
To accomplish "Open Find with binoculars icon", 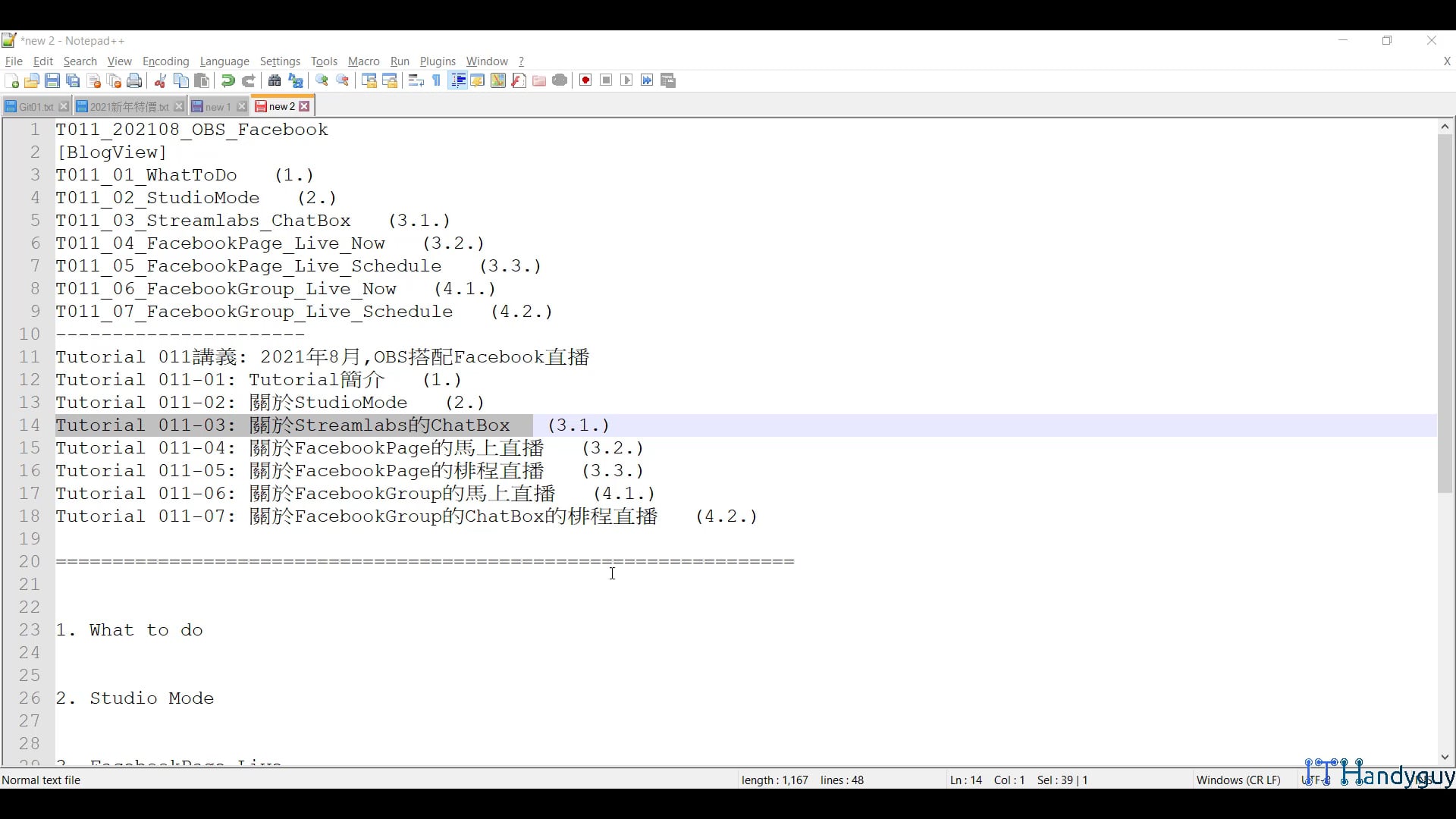I will coord(275,80).
